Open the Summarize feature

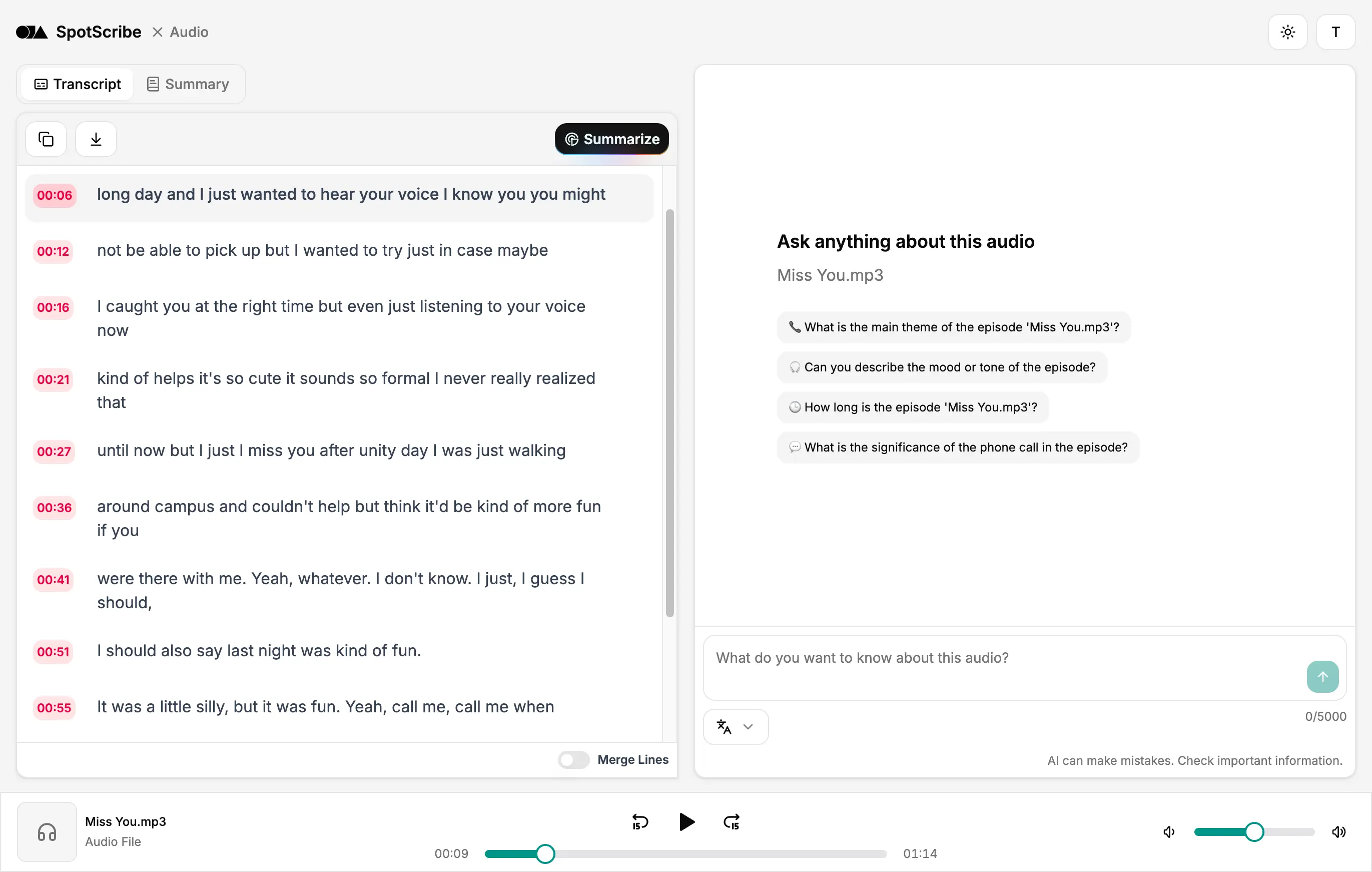pos(611,139)
